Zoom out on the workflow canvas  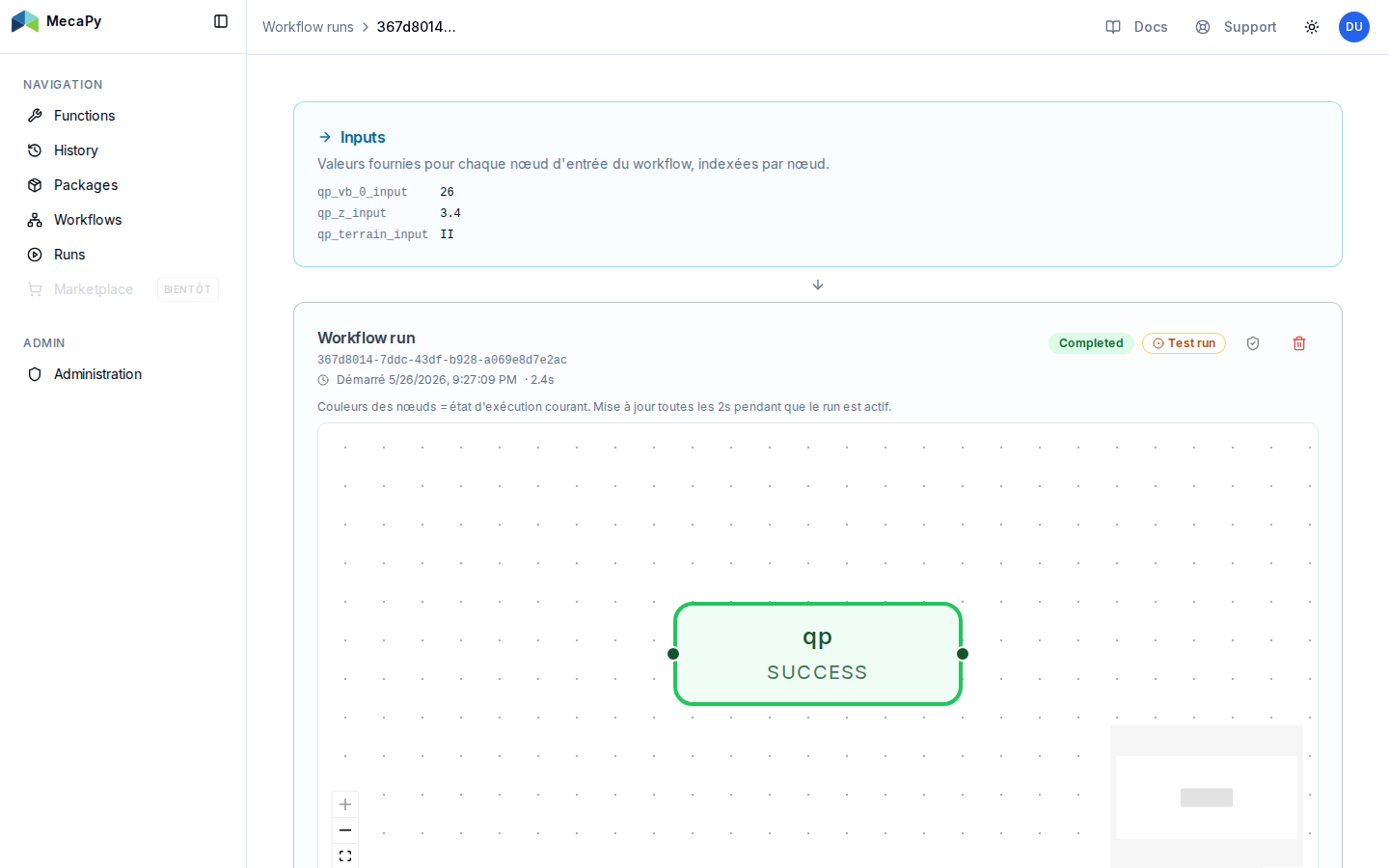pos(345,830)
